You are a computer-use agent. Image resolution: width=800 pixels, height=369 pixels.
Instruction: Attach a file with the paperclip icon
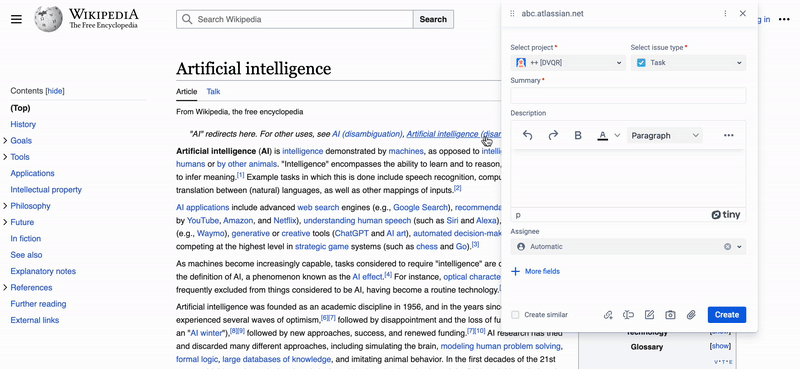click(x=691, y=315)
